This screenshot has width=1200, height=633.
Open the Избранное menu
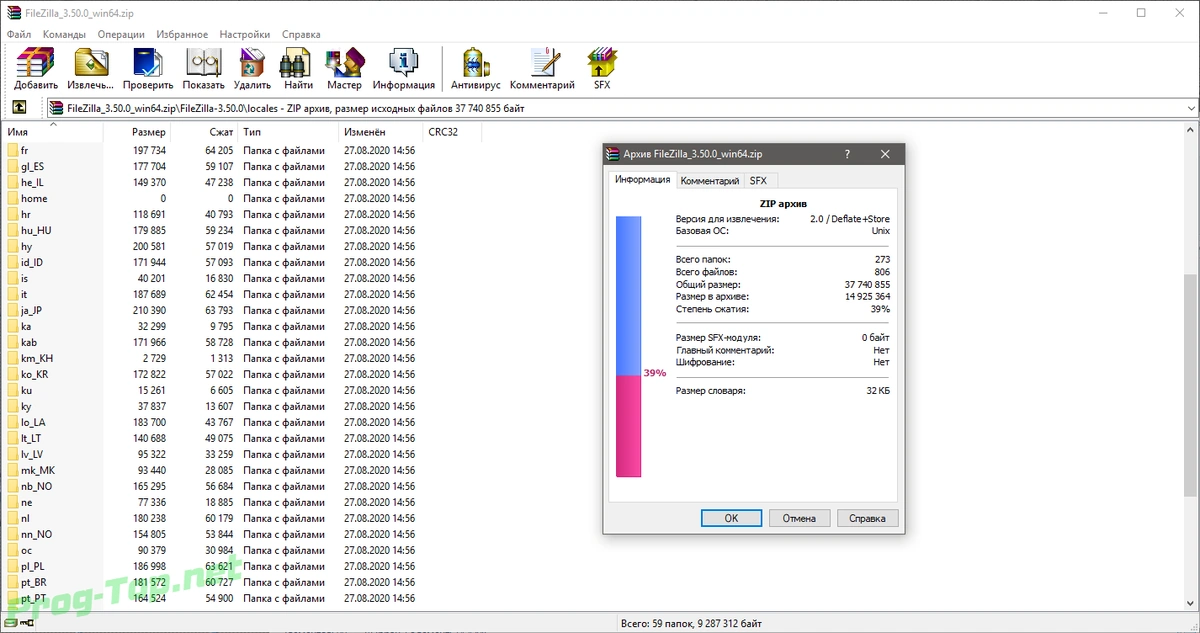(181, 34)
